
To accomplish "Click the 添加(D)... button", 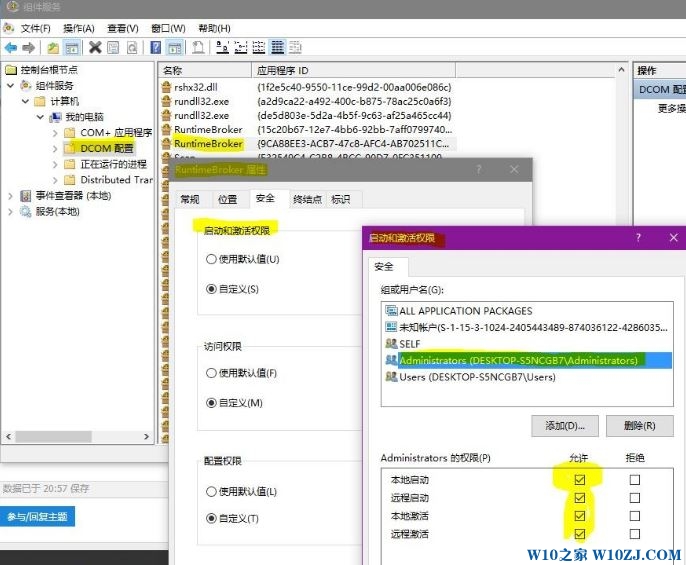I will click(565, 426).
